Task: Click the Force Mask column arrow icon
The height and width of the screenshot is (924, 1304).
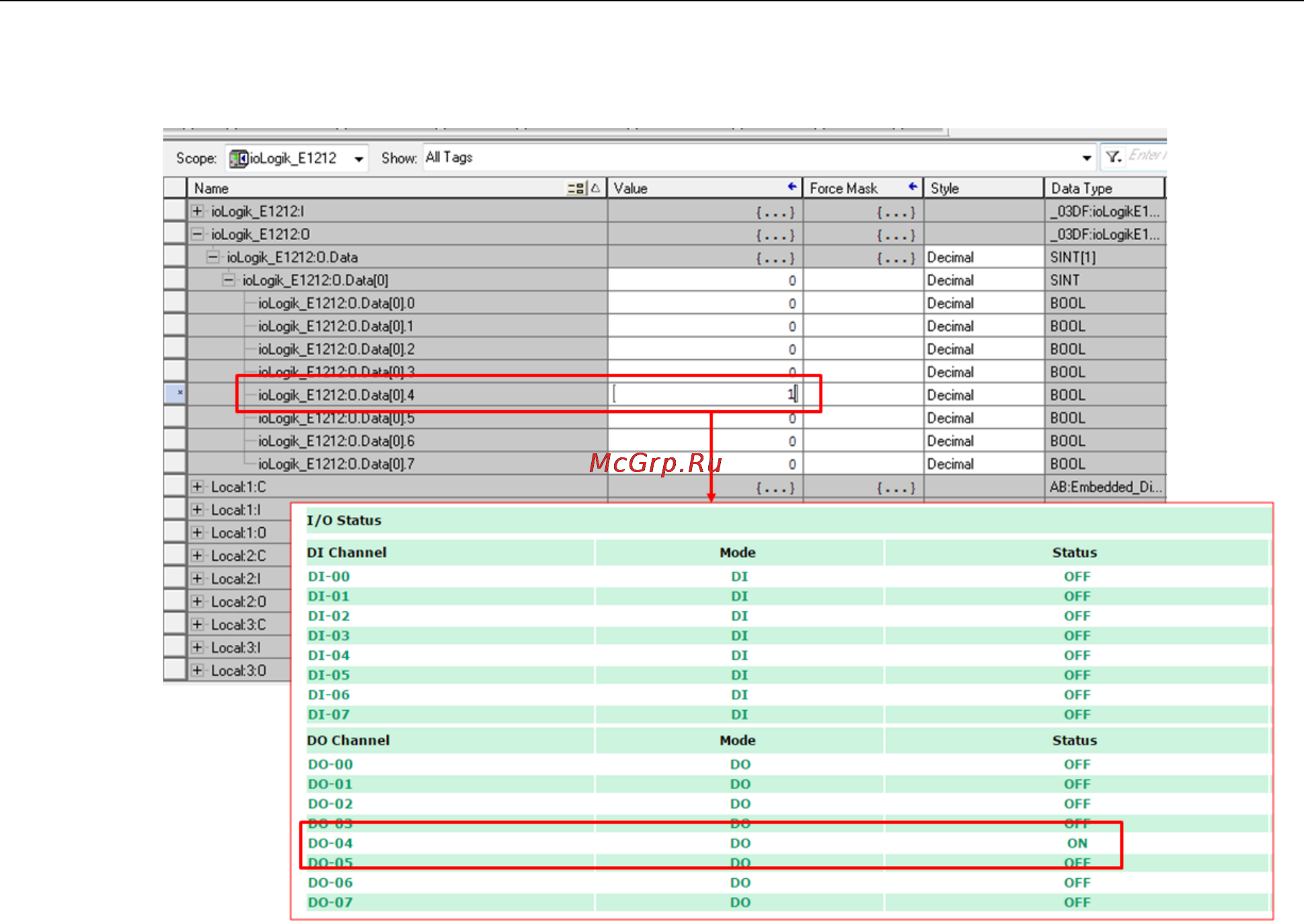Action: (913, 187)
